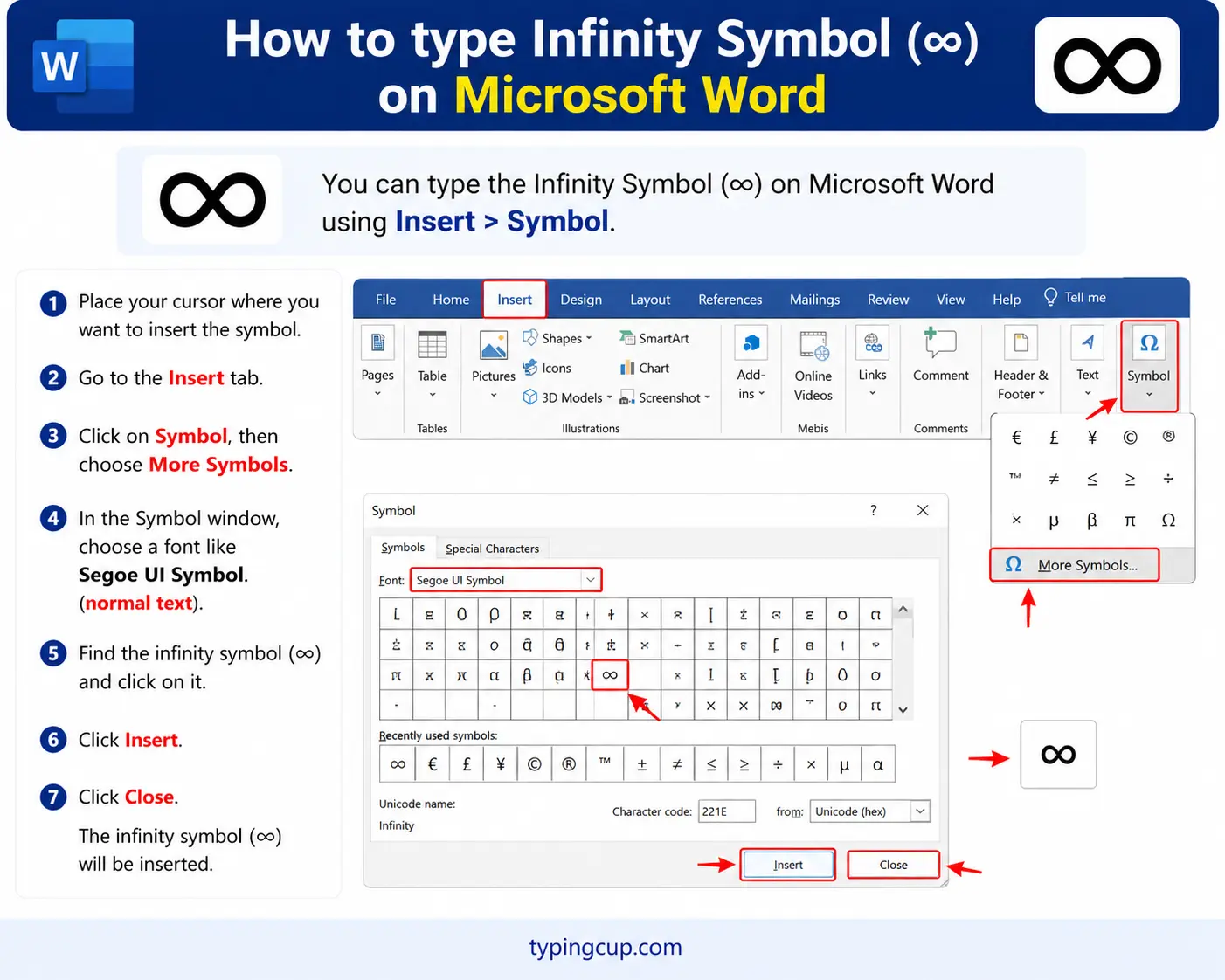Open the Mailings tab
The image size is (1225, 980).
[814, 300]
